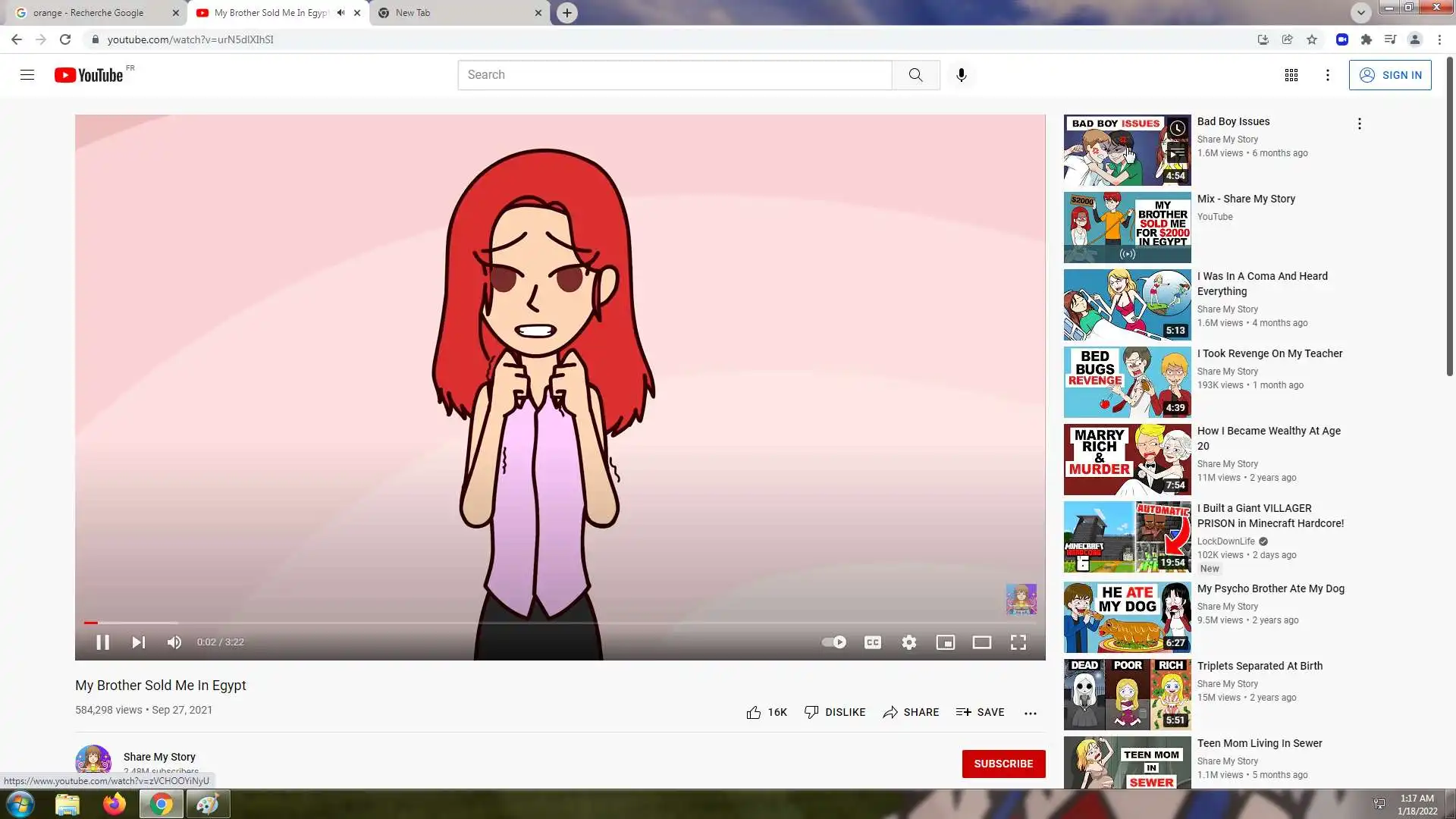Click the red SUBSCRIBE button
The height and width of the screenshot is (819, 1456).
tap(1003, 764)
